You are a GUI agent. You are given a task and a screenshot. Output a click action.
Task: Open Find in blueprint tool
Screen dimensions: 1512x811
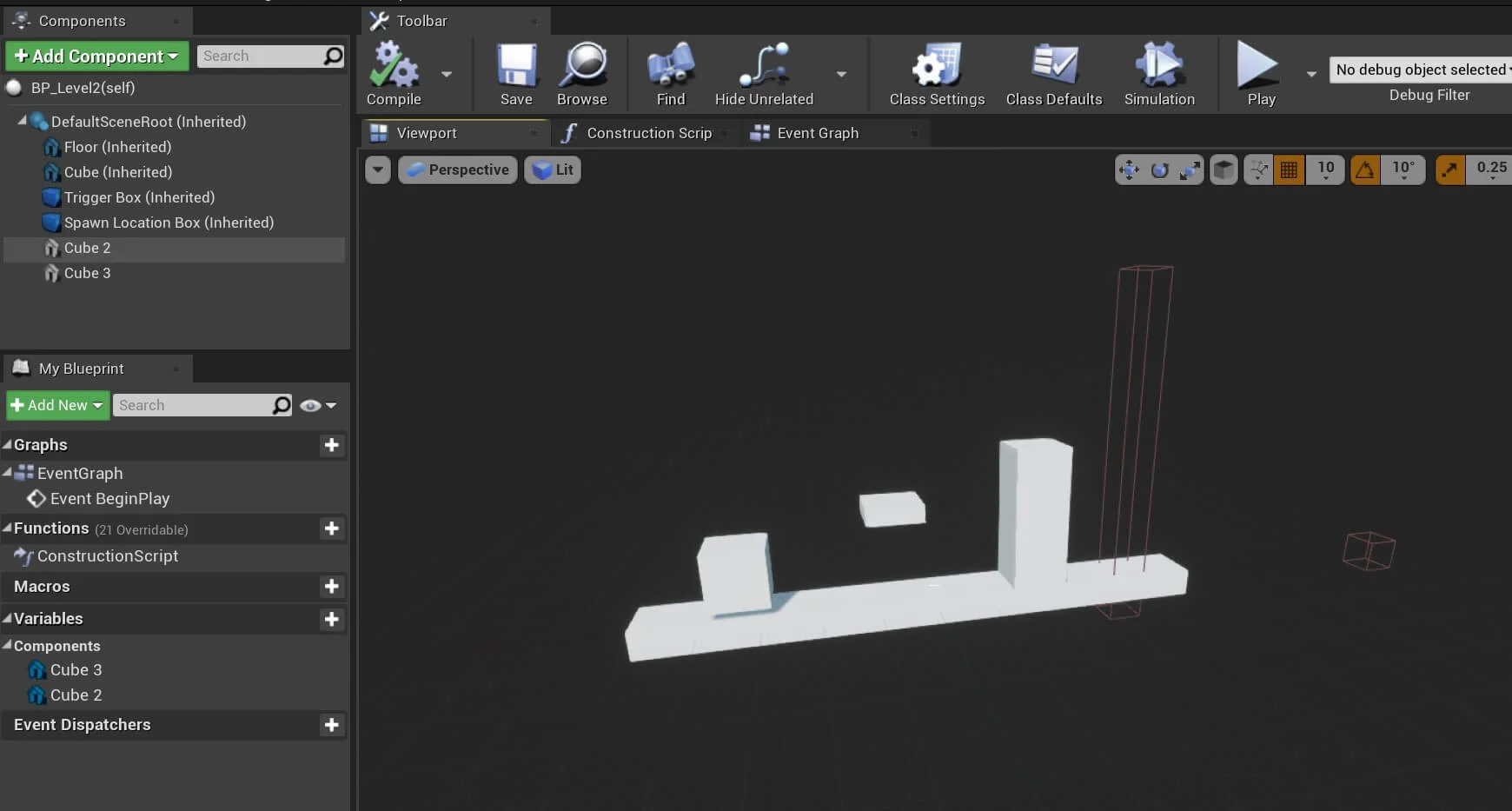[x=670, y=66]
